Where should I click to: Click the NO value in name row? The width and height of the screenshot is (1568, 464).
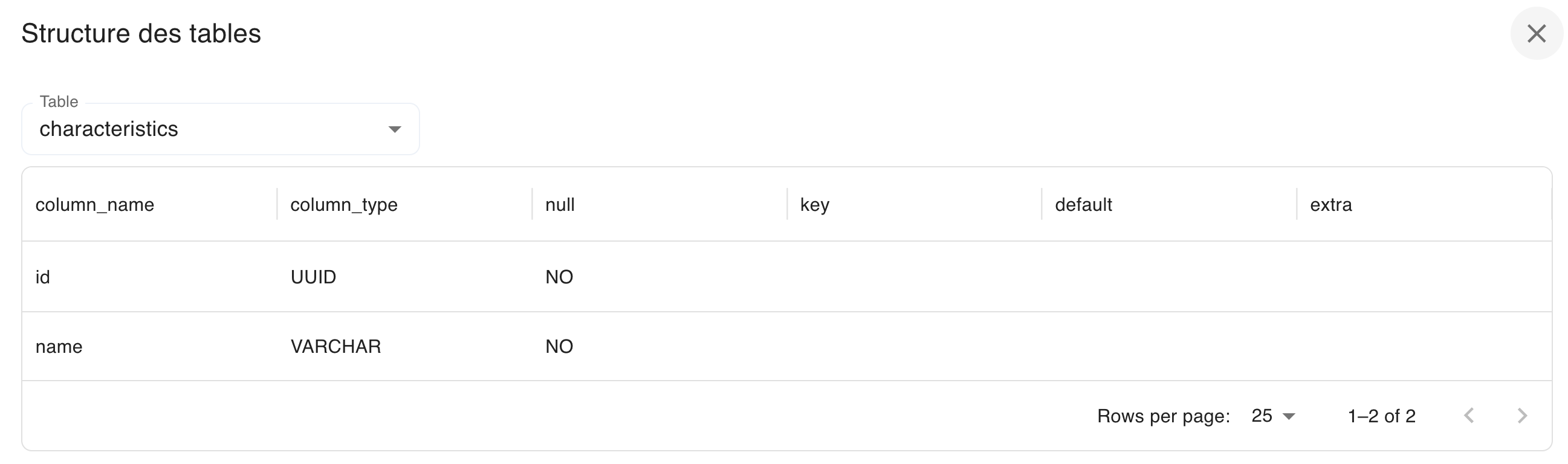point(559,347)
